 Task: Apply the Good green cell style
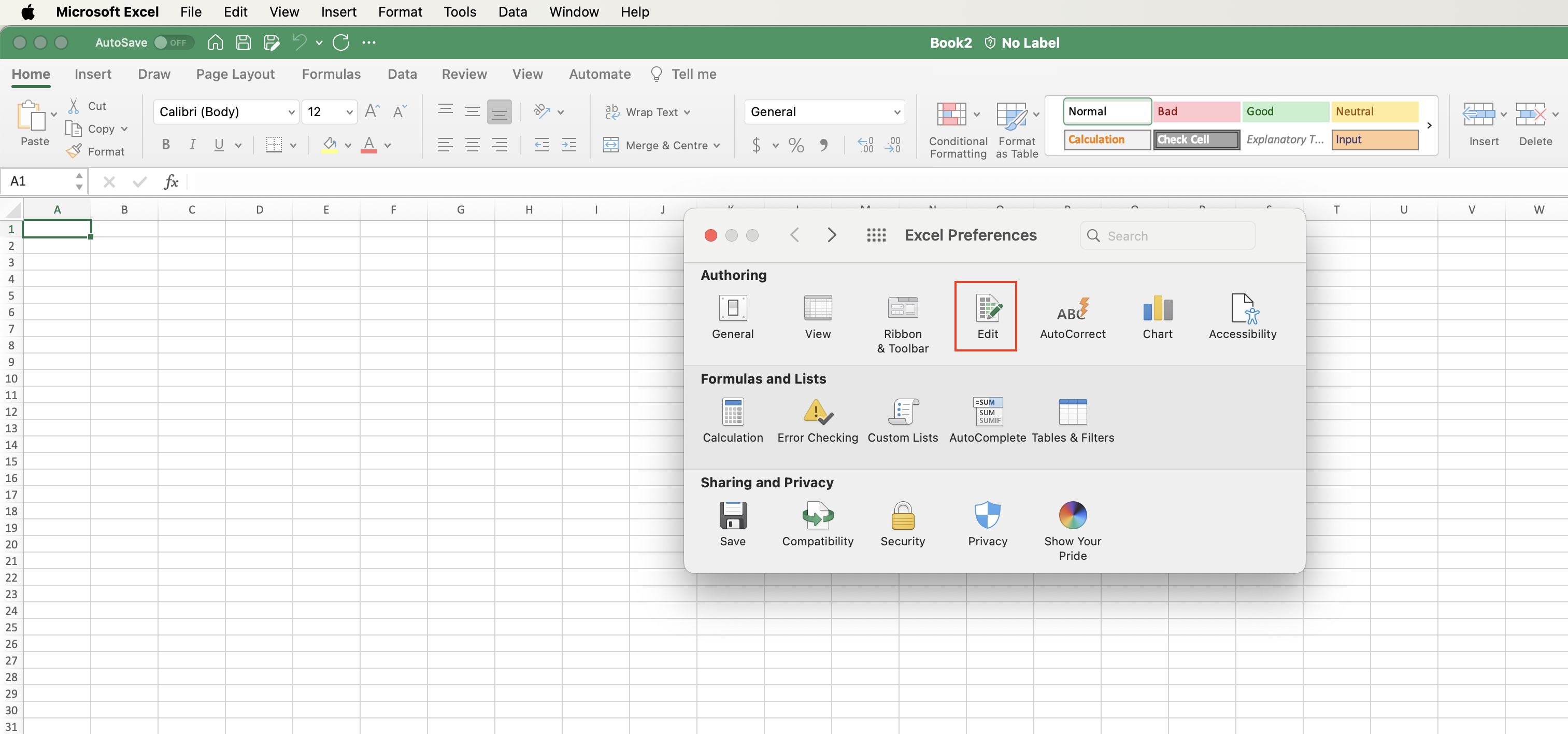(x=1285, y=111)
